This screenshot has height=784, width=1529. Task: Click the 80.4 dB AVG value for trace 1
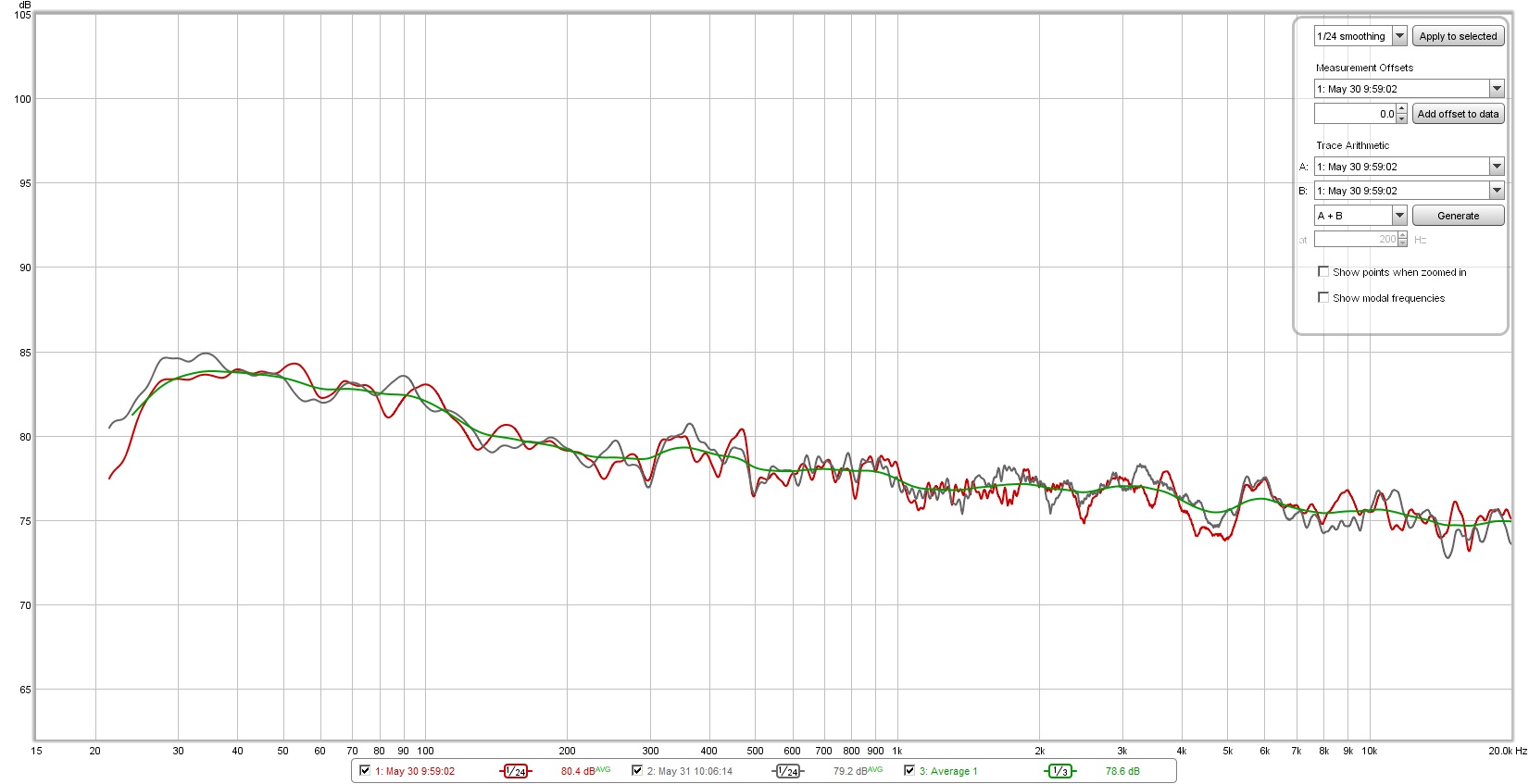pos(585,771)
